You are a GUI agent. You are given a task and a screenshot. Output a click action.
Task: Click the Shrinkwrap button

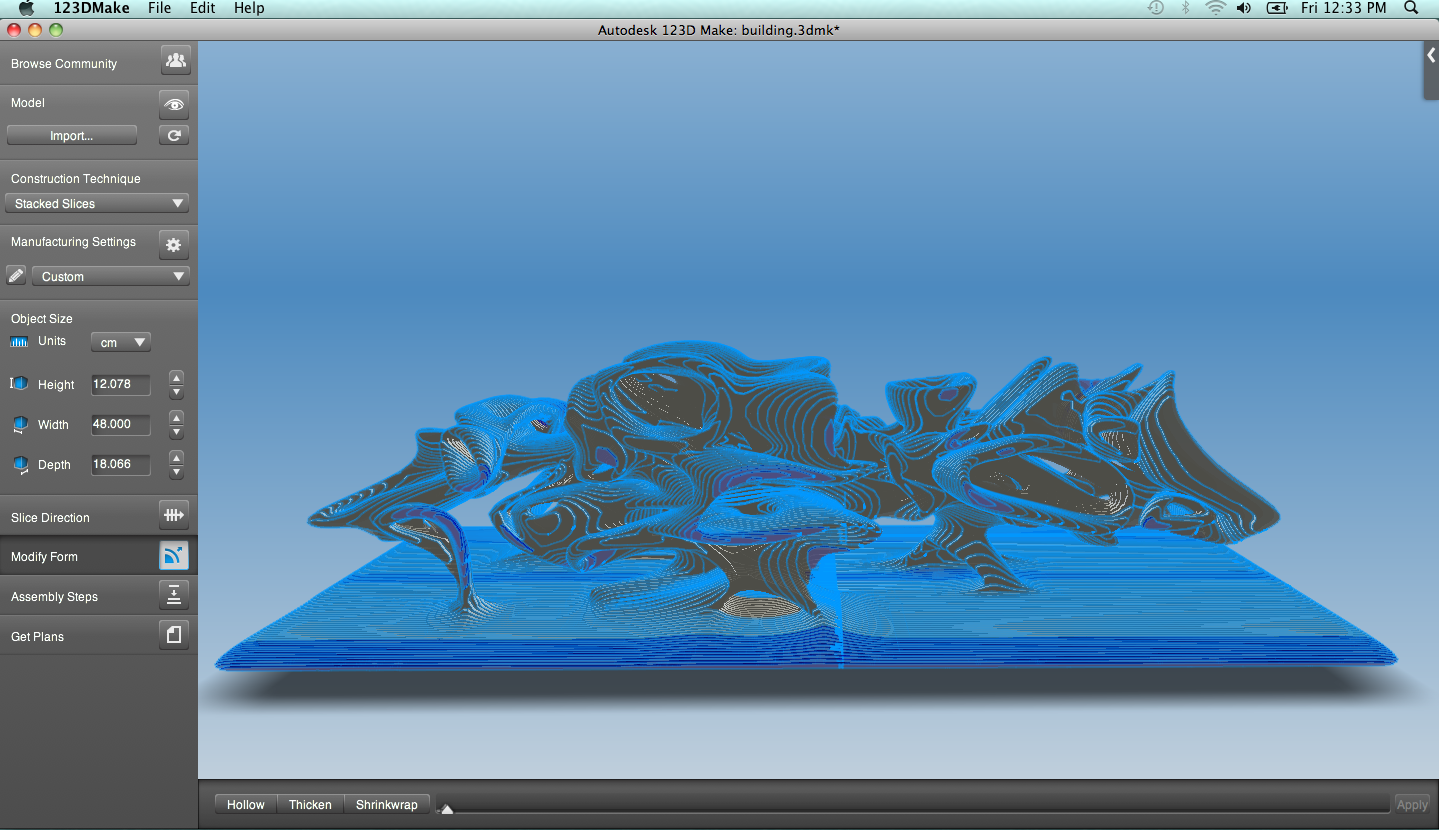pyautogui.click(x=387, y=805)
